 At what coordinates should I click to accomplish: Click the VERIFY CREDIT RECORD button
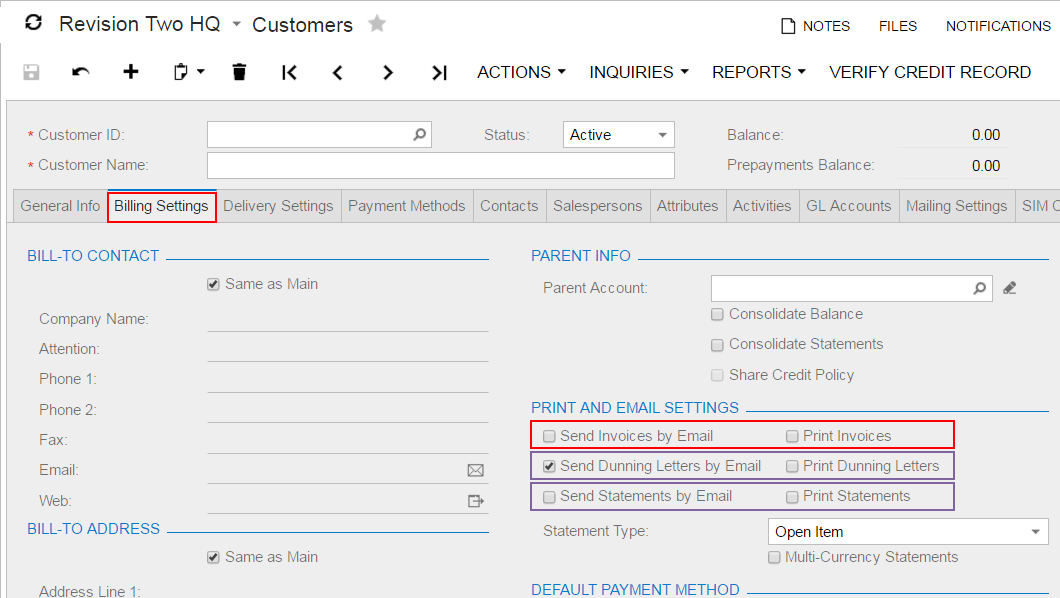[x=930, y=72]
